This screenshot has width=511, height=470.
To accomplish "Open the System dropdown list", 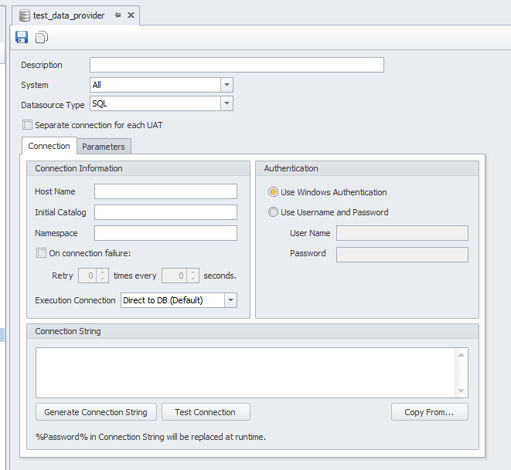I will 227,85.
